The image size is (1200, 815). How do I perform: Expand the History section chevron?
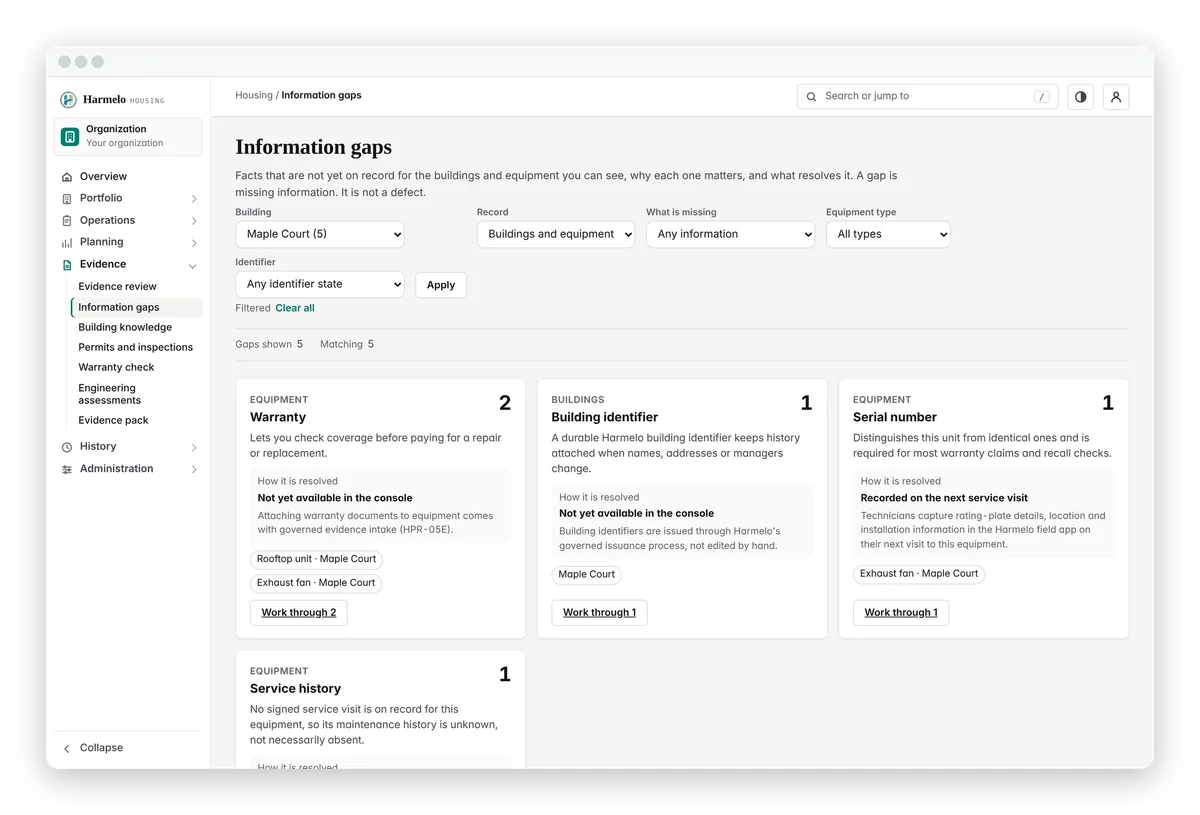click(194, 447)
